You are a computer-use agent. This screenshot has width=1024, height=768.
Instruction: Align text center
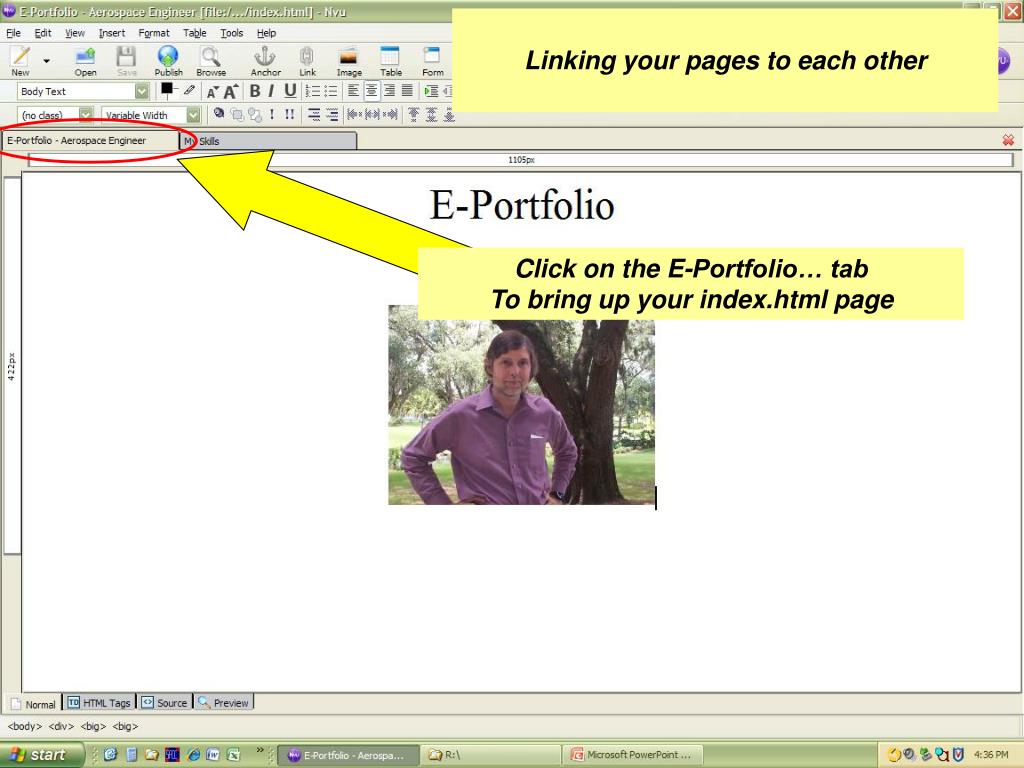click(x=371, y=91)
